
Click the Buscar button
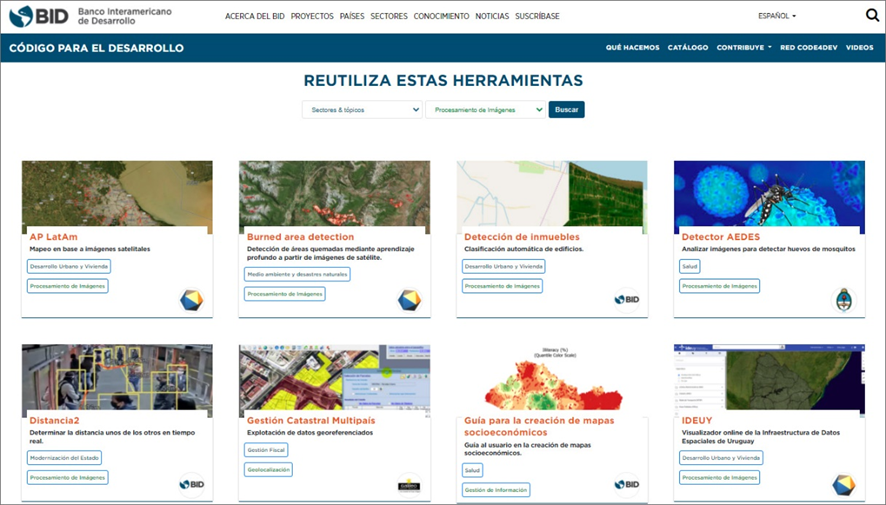click(566, 110)
